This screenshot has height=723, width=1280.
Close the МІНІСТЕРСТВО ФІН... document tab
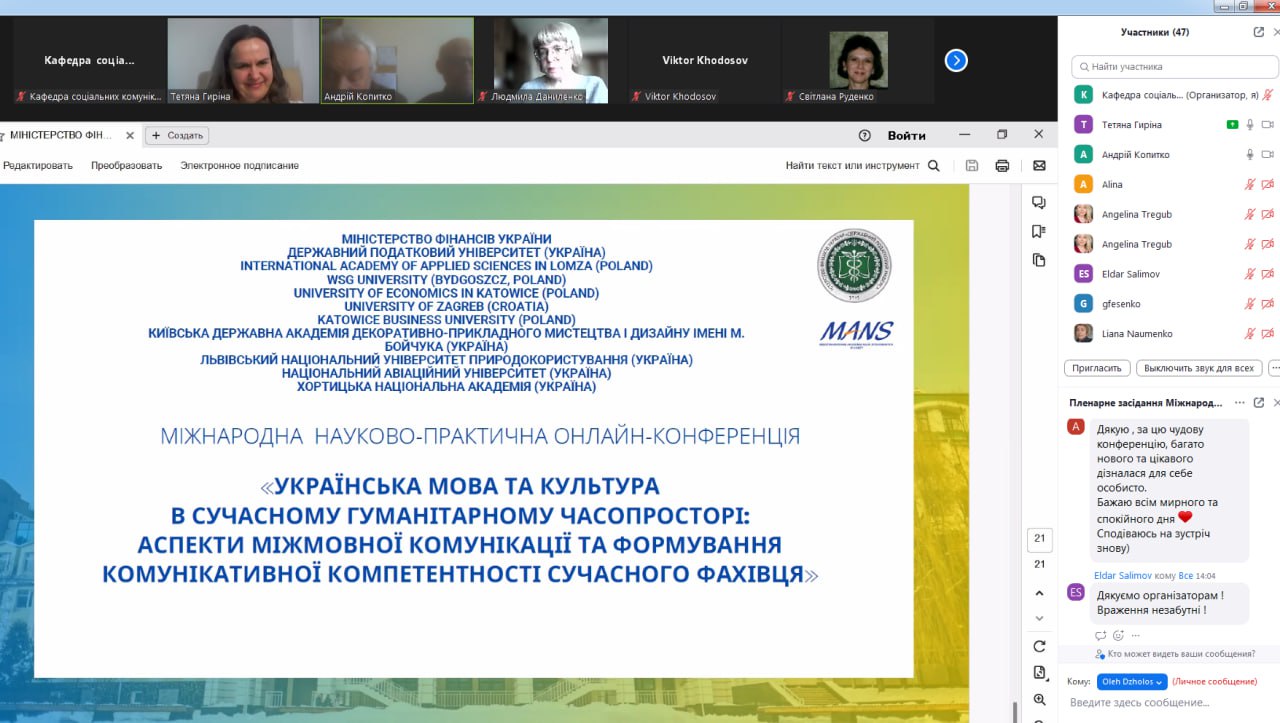tap(129, 135)
